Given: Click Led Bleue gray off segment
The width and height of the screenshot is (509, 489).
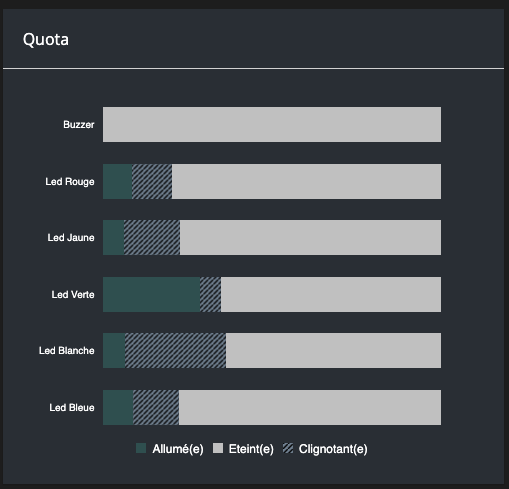Looking at the screenshot, I should coord(310,407).
